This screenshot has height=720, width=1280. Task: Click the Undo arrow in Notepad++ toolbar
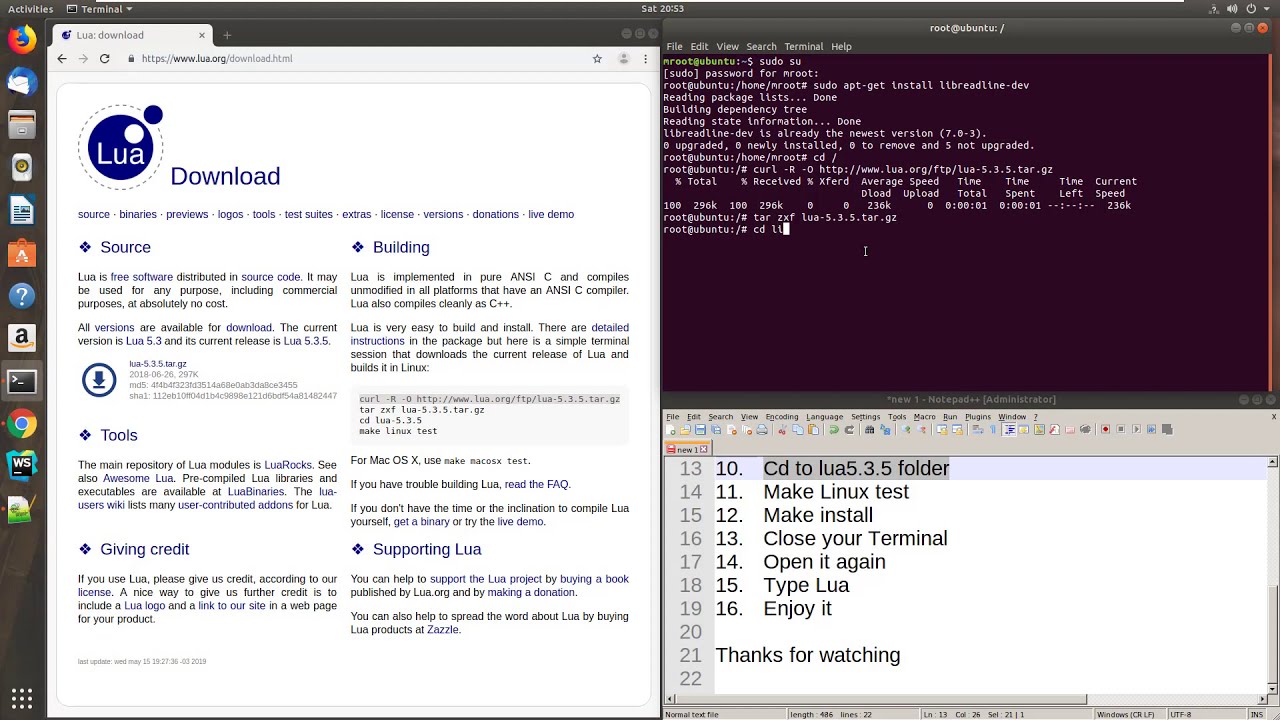833,430
